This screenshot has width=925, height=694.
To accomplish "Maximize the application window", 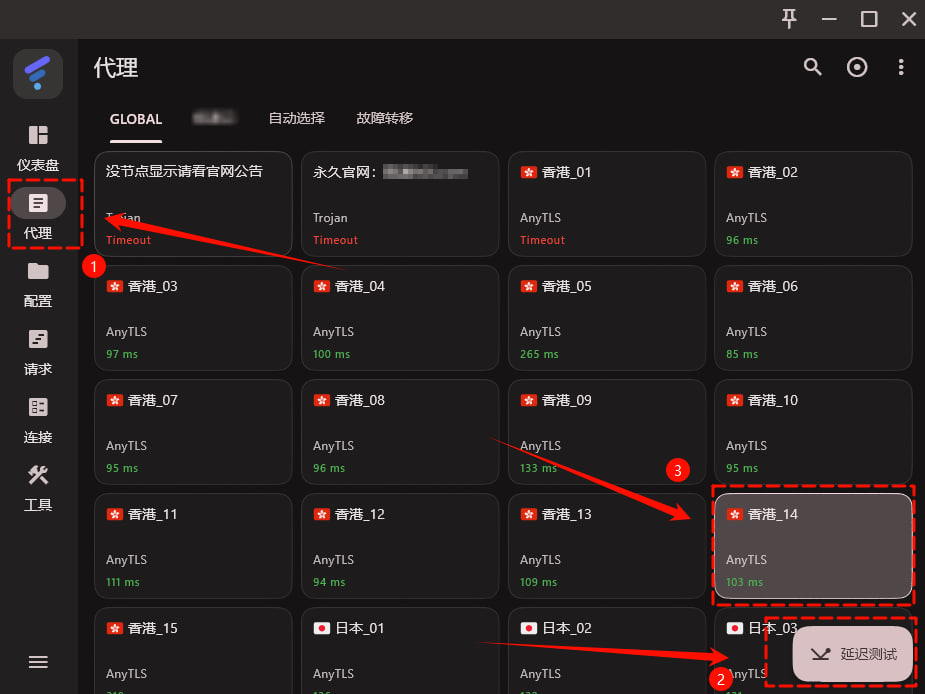I will pyautogui.click(x=868, y=19).
